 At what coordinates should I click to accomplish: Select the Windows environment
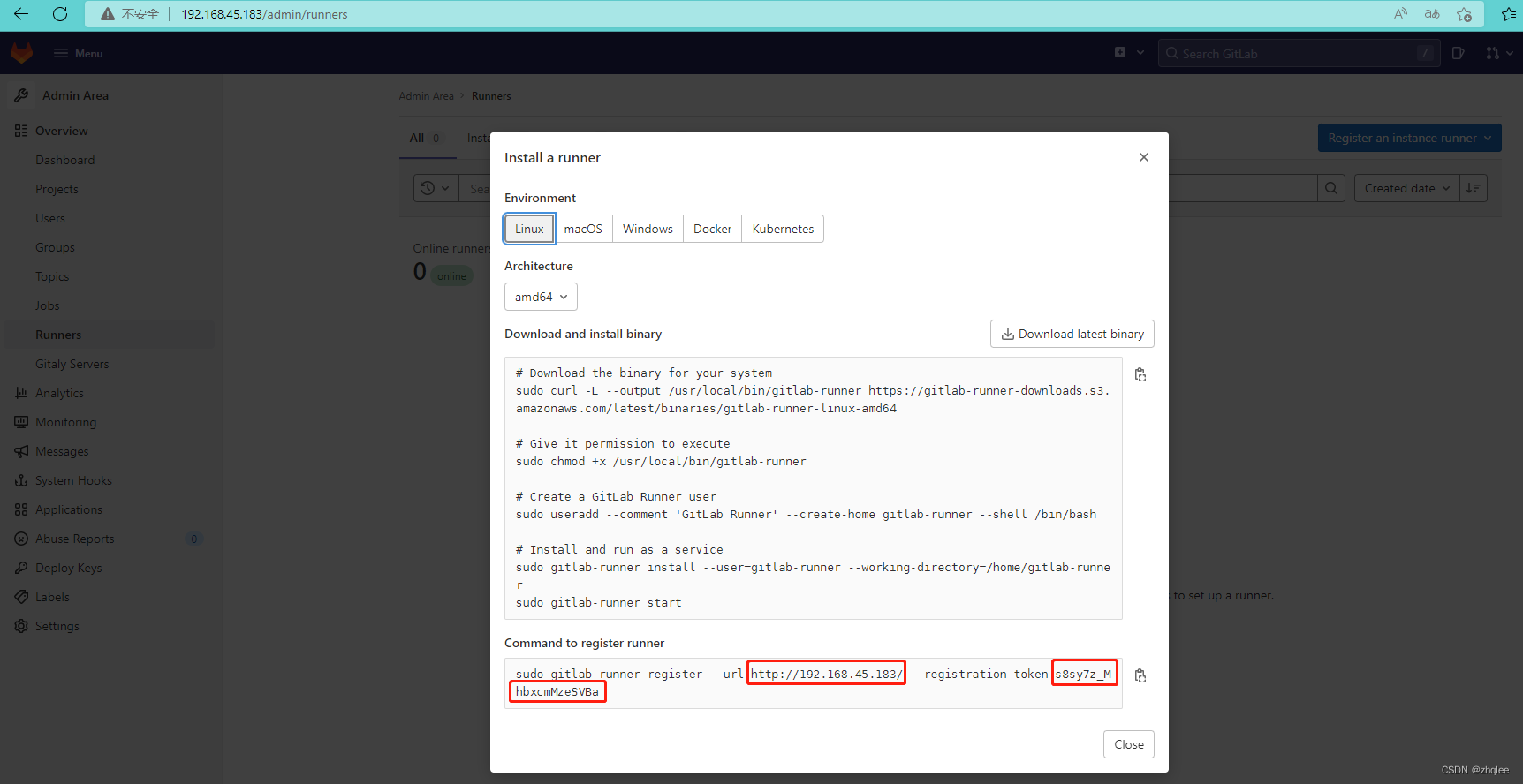coord(648,229)
